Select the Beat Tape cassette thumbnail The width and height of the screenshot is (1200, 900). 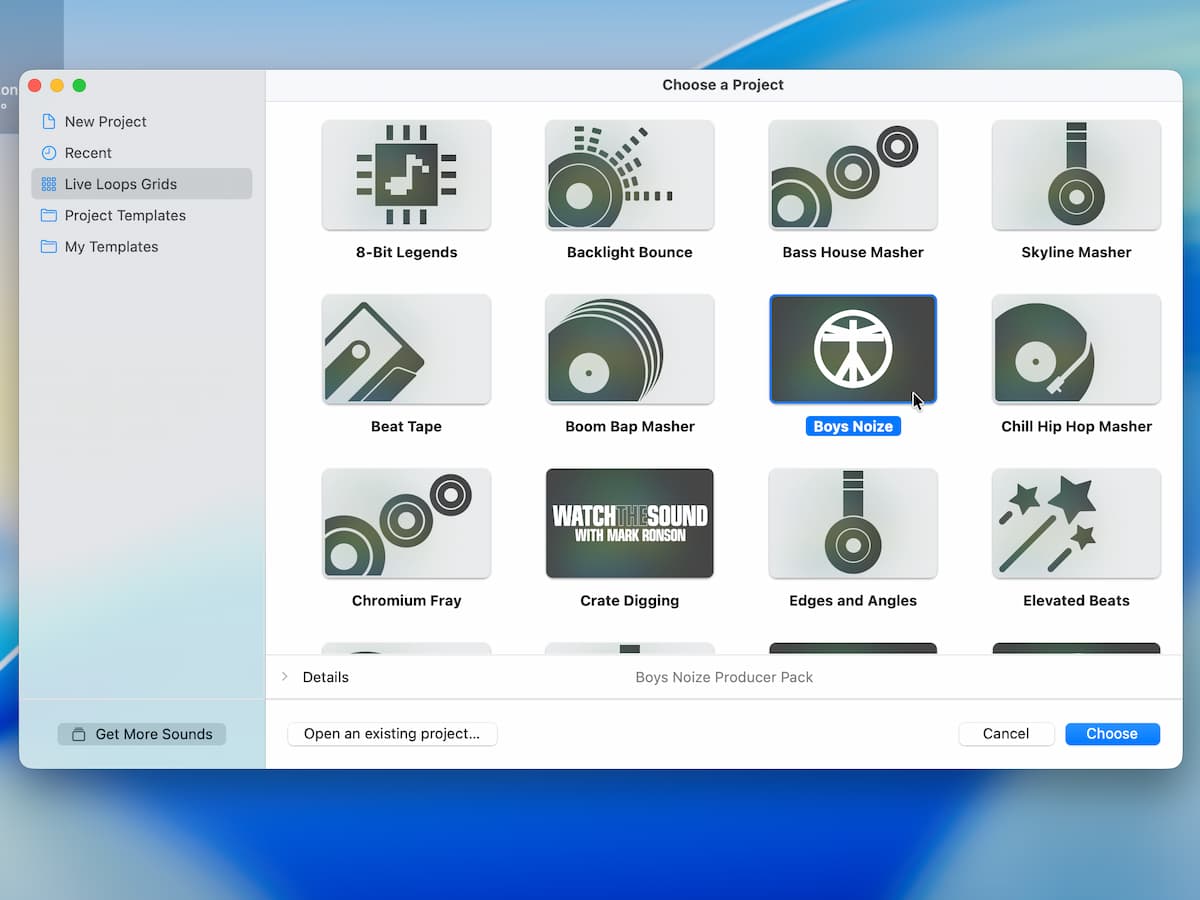pos(406,349)
